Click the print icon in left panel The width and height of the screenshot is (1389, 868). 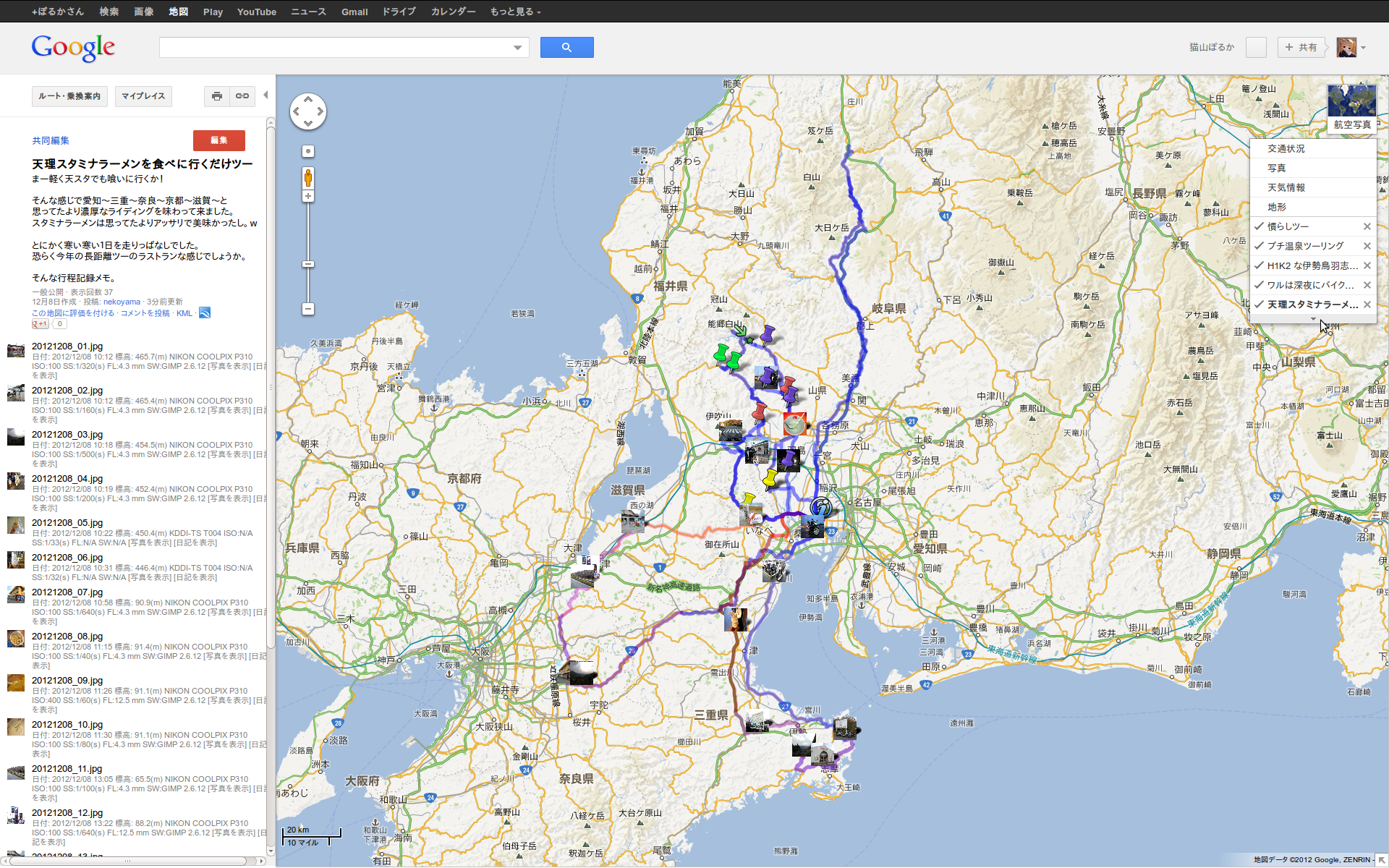click(216, 96)
